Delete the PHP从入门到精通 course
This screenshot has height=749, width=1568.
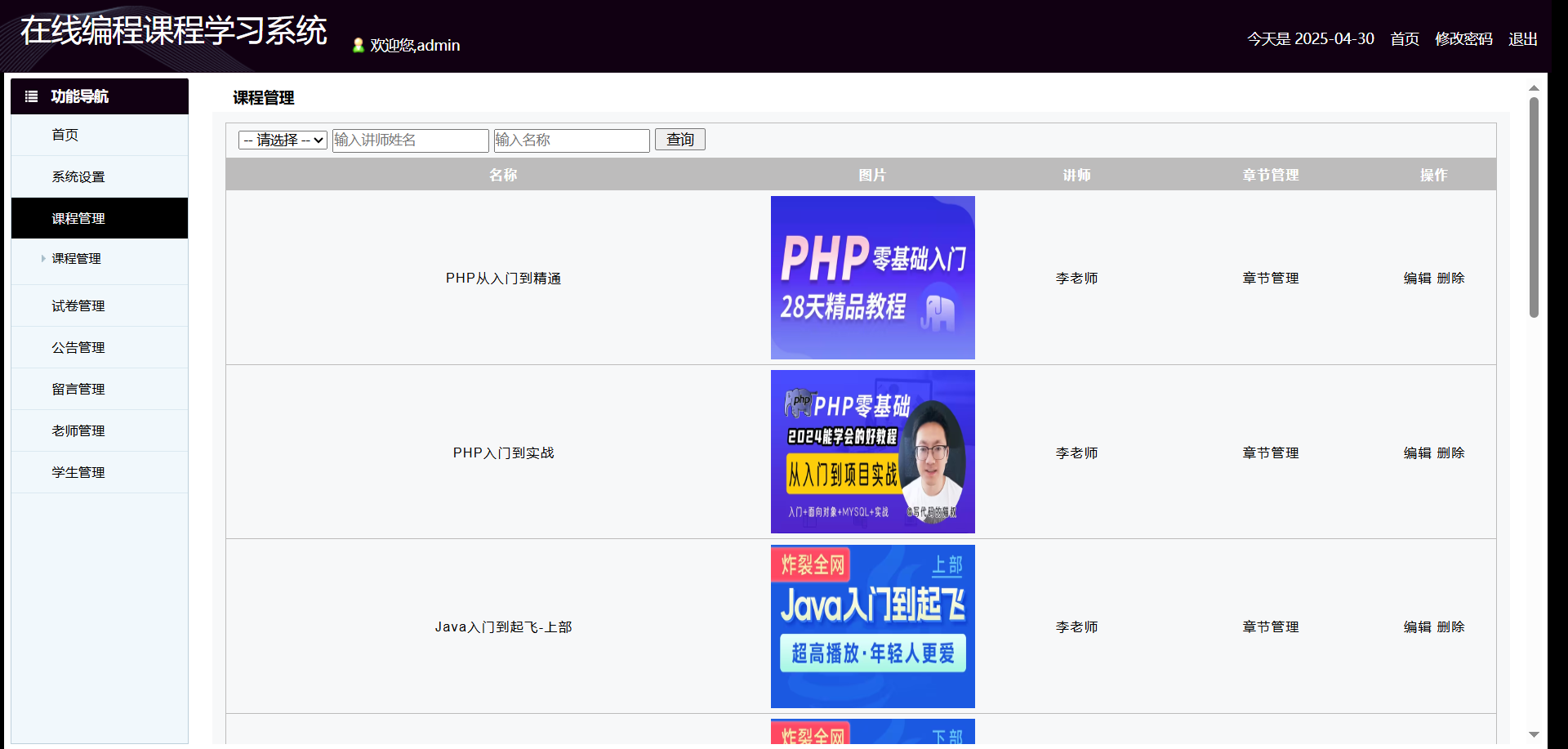(x=1450, y=278)
